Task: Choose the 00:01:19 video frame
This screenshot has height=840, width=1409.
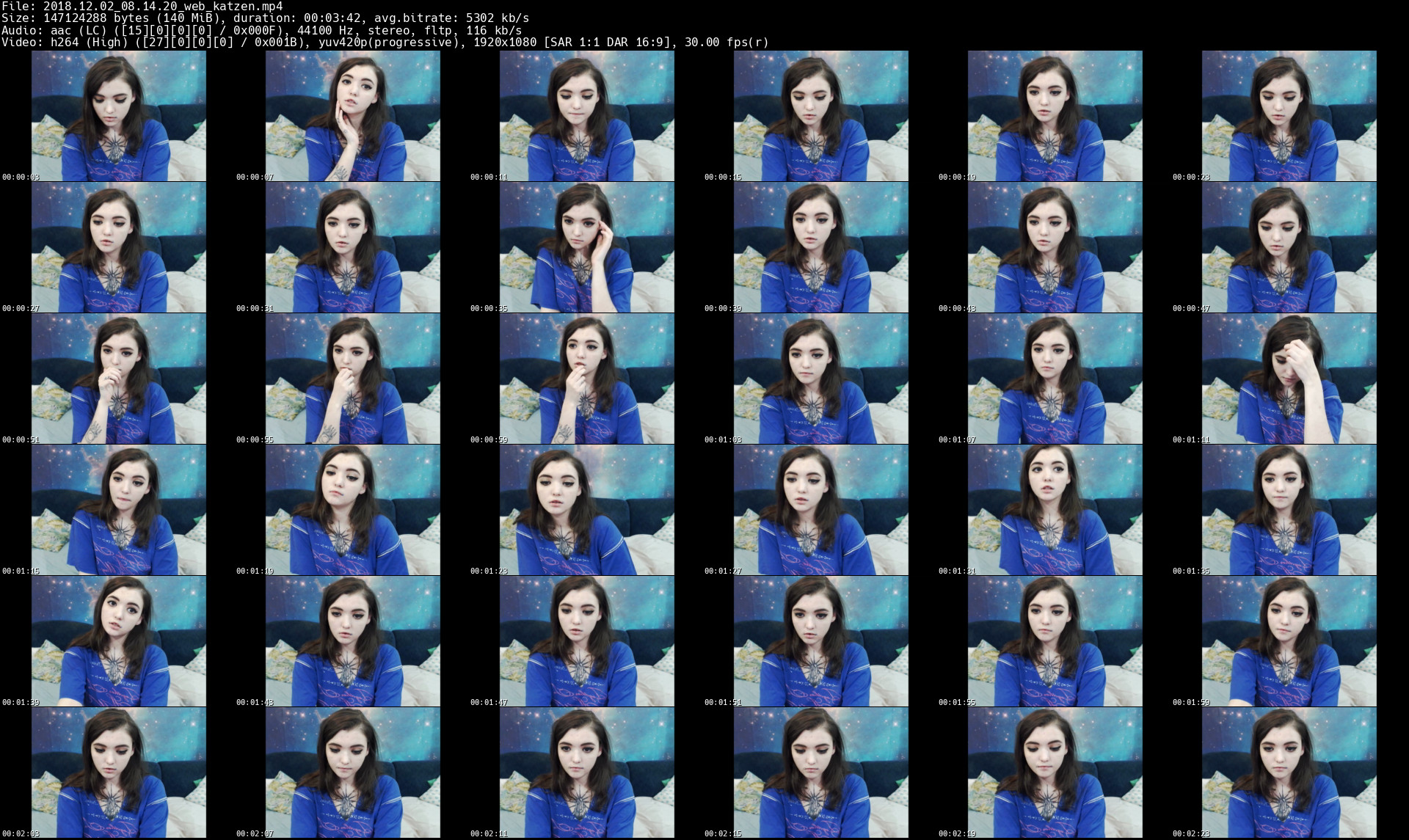Action: point(353,510)
